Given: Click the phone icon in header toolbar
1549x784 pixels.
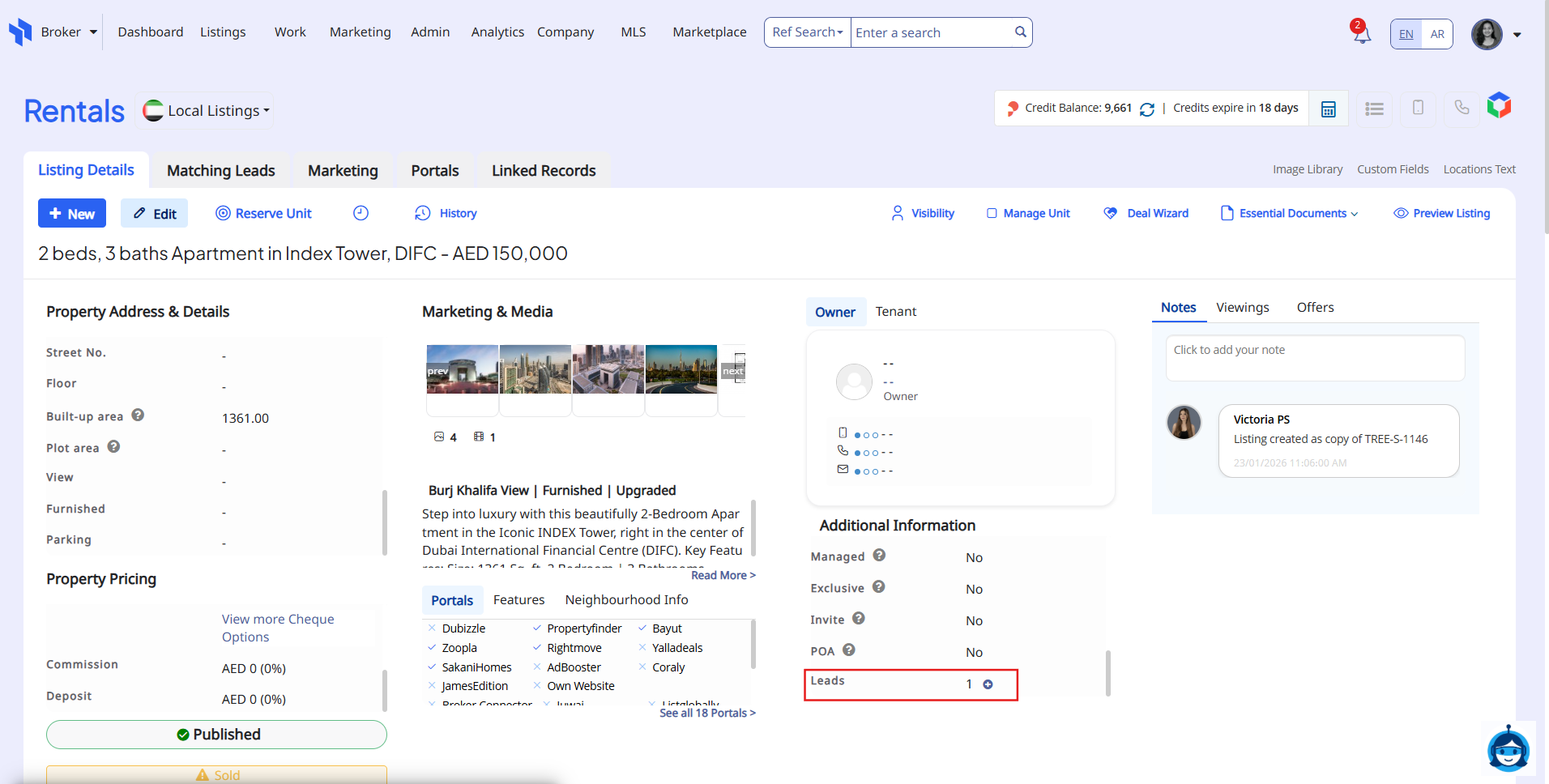Looking at the screenshot, I should pyautogui.click(x=1462, y=108).
